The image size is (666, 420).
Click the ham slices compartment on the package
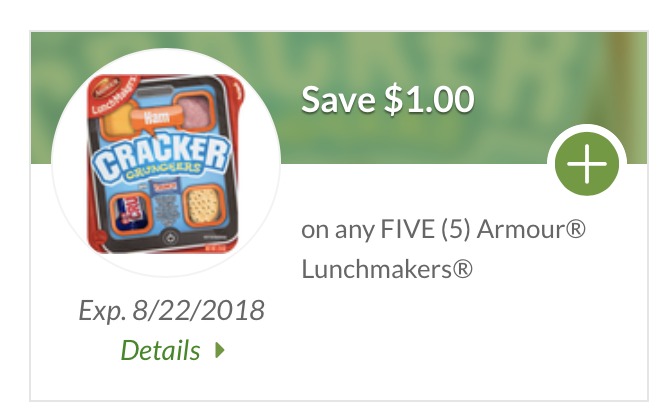[x=195, y=112]
